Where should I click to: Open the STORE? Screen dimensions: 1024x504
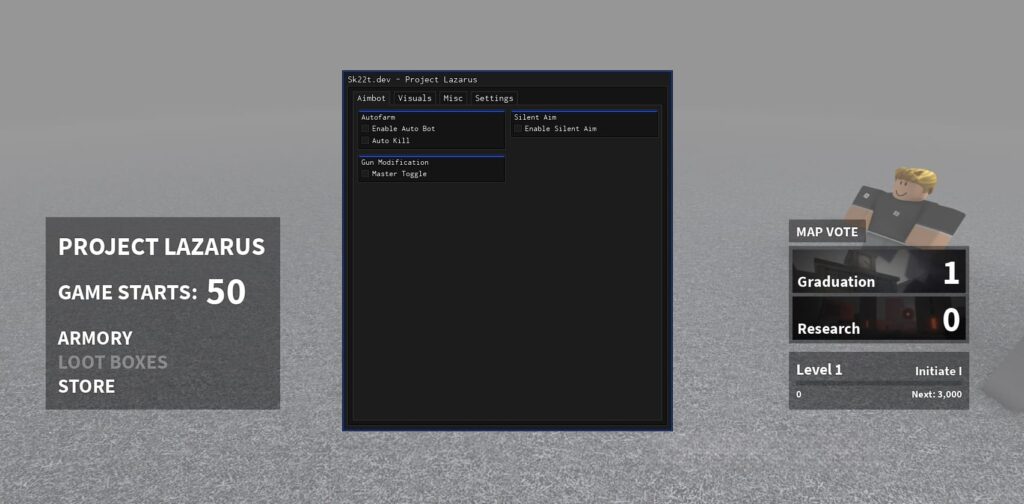tap(86, 386)
